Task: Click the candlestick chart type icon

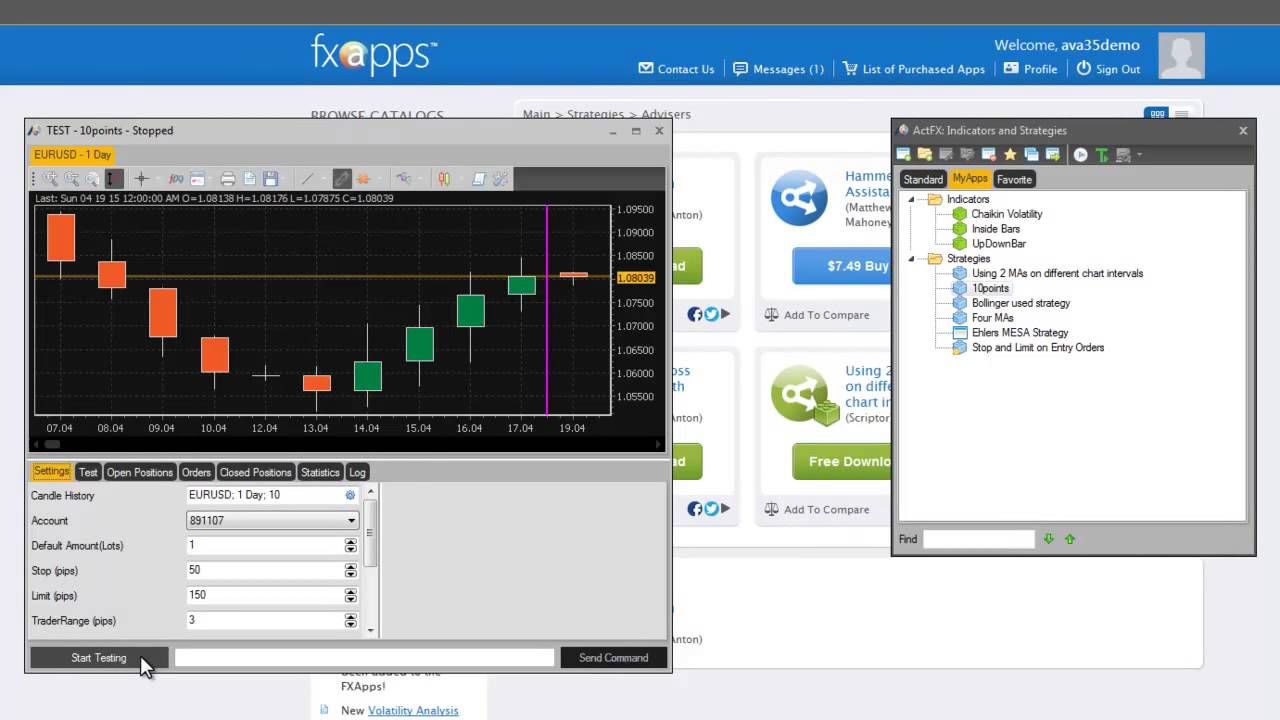Action: 443,179
